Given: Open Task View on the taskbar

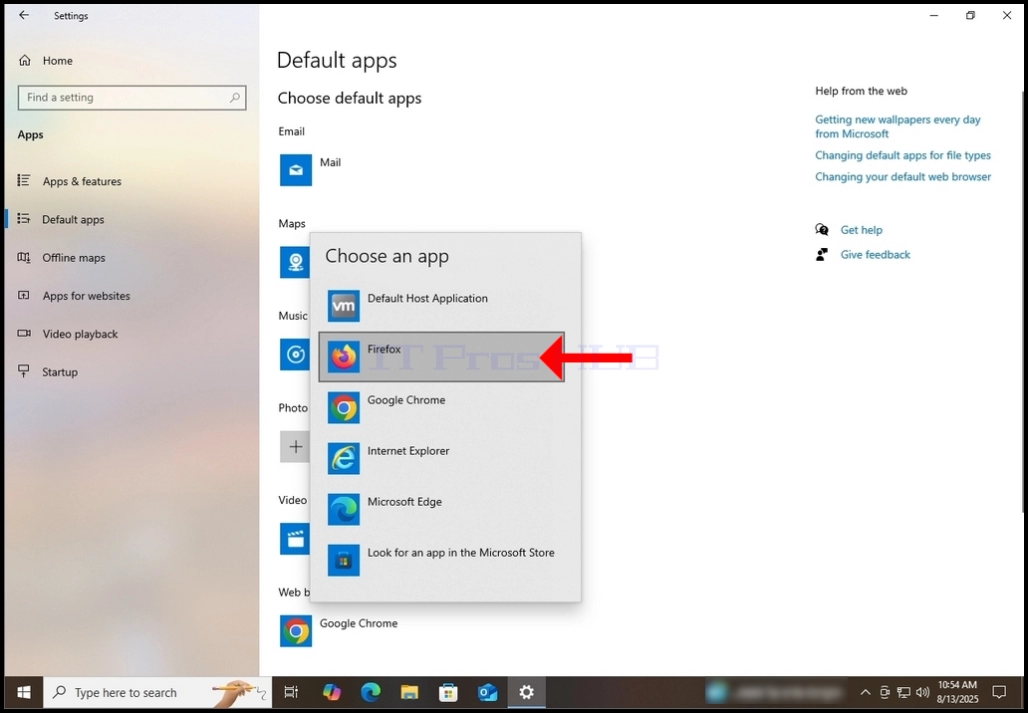Looking at the screenshot, I should 291,692.
